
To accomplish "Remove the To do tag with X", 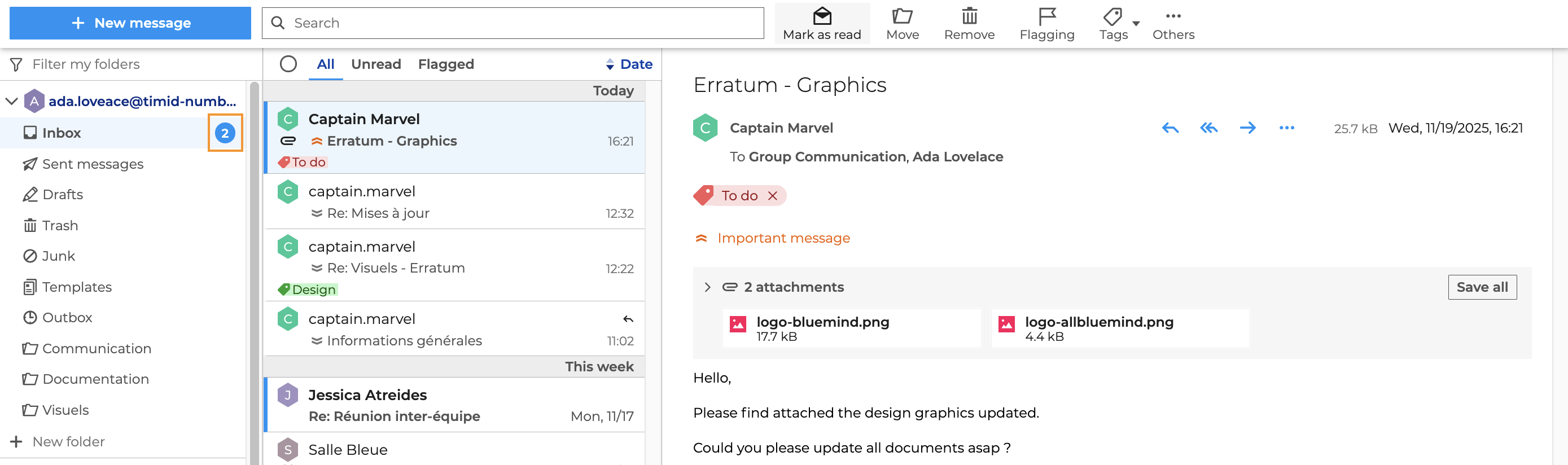I will (x=773, y=196).
